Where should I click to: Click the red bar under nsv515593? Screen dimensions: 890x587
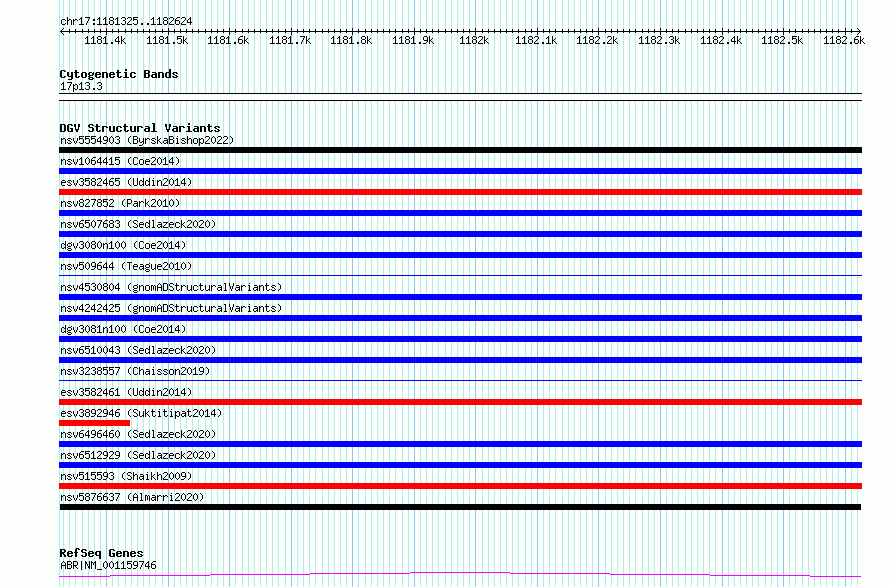tap(460, 486)
